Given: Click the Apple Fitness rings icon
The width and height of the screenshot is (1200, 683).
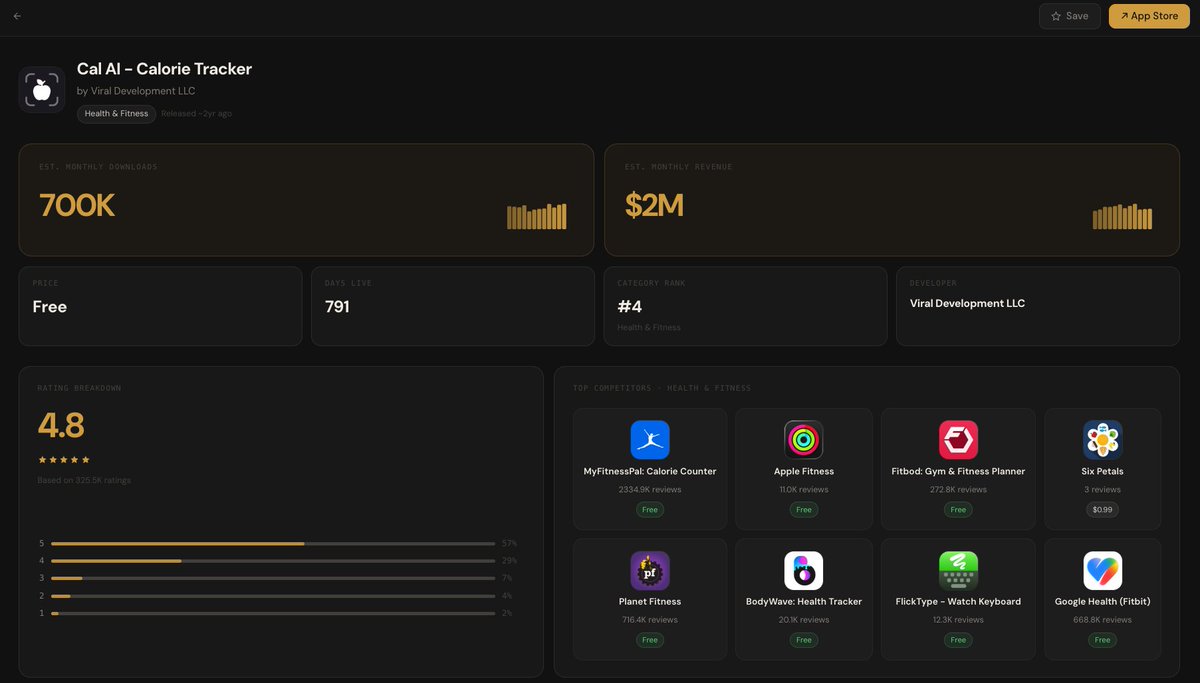Looking at the screenshot, I should (804, 440).
